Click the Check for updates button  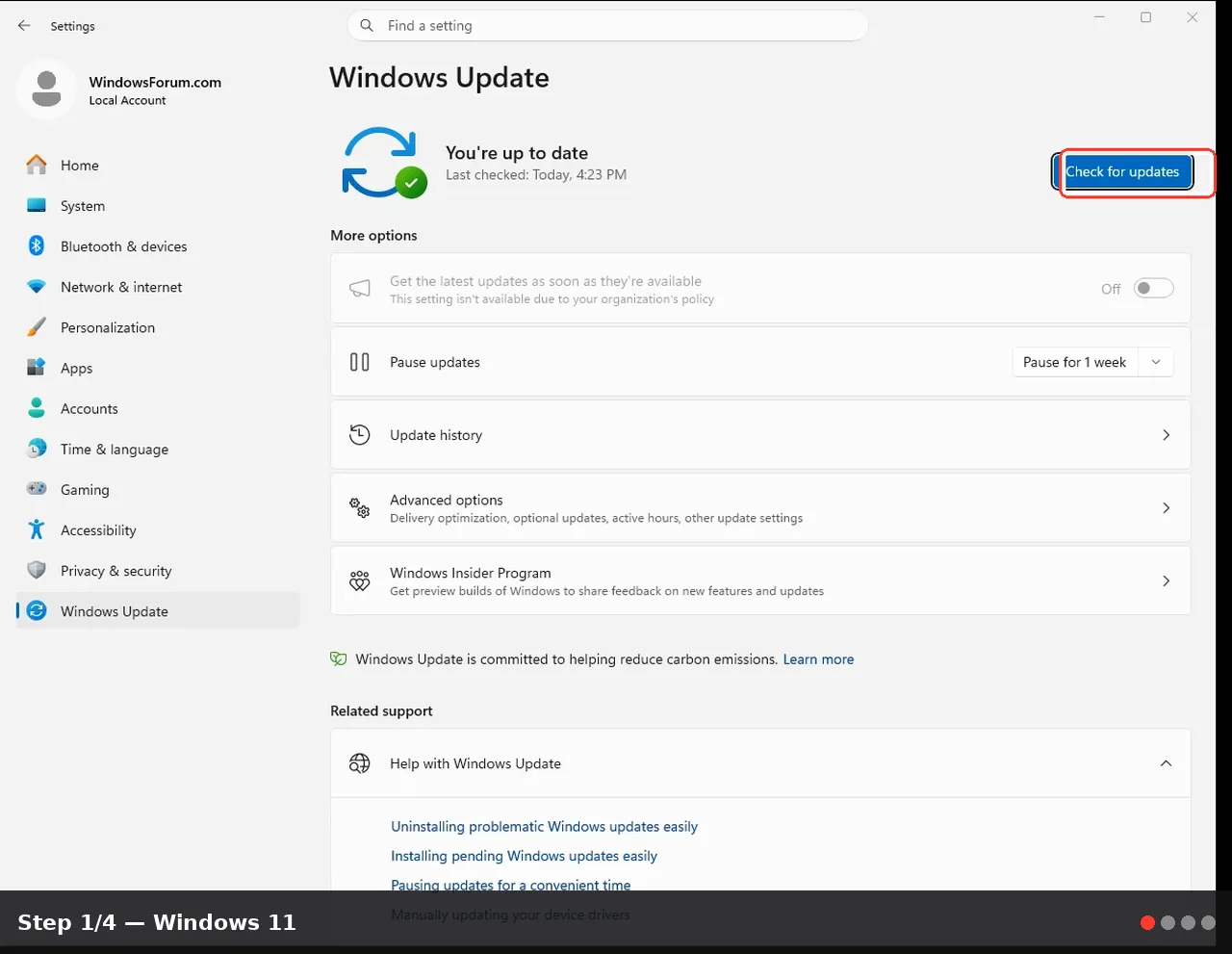pyautogui.click(x=1123, y=171)
